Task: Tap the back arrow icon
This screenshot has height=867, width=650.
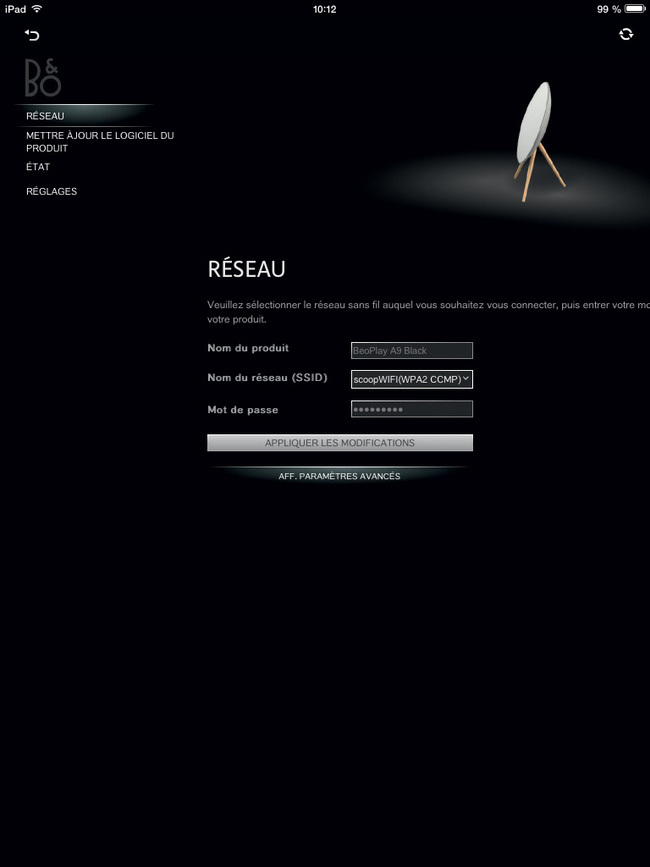Action: click(x=32, y=35)
